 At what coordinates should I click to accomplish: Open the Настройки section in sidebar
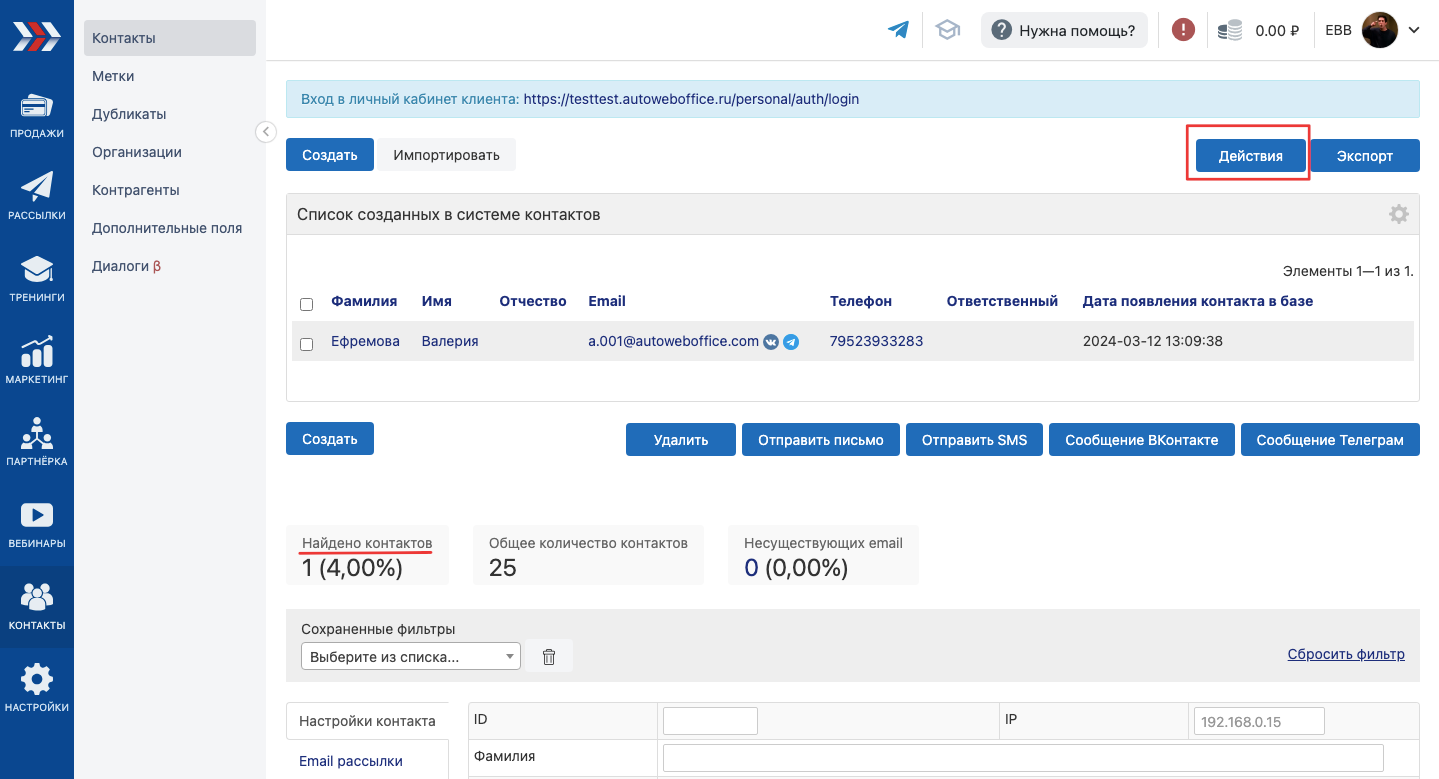pyautogui.click(x=36, y=689)
